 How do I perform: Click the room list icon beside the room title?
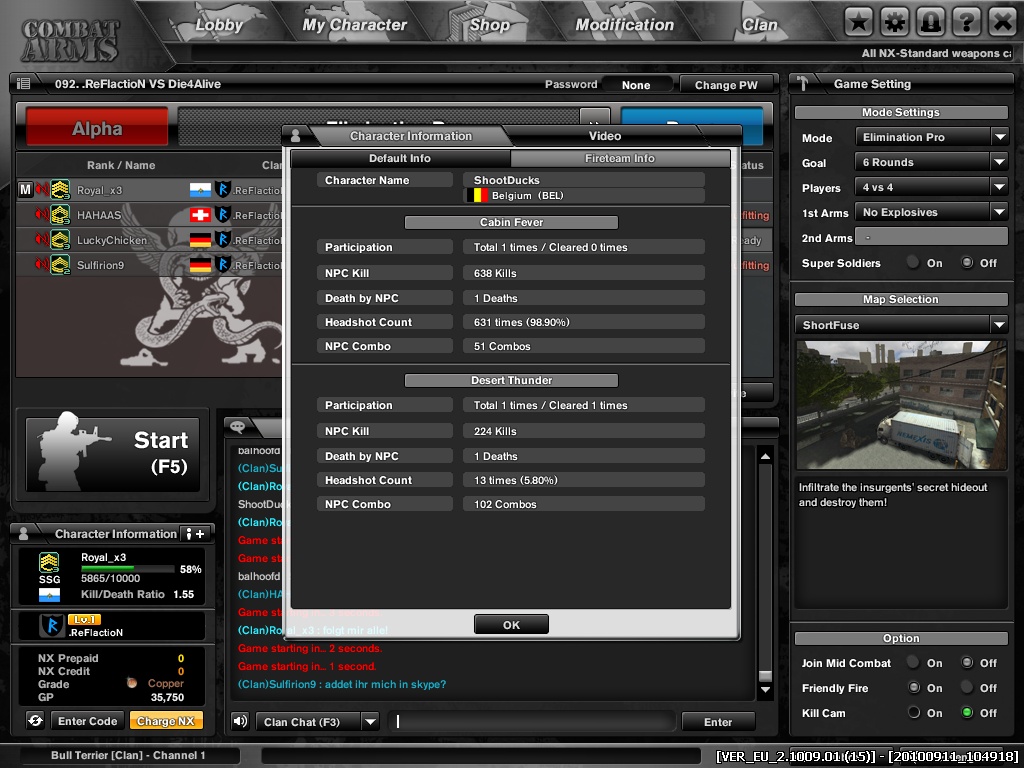(24, 84)
